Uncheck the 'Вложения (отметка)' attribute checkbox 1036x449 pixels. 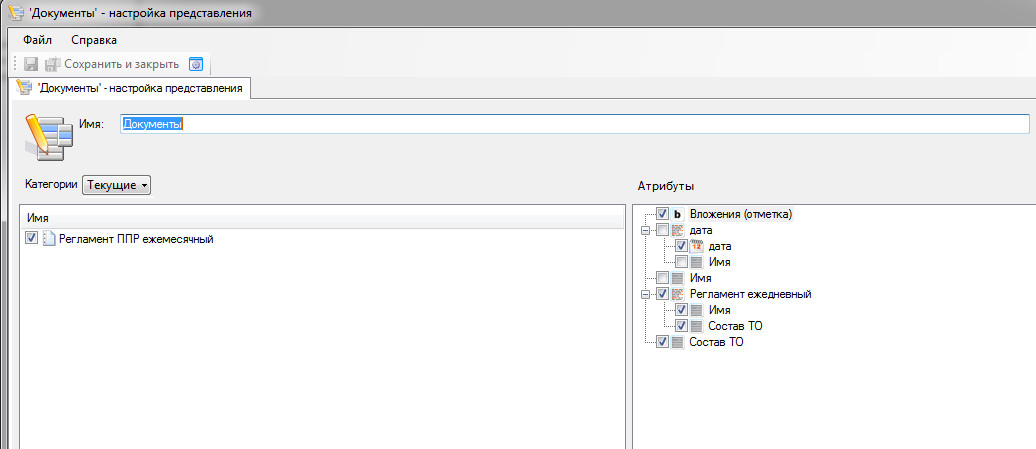tap(662, 214)
